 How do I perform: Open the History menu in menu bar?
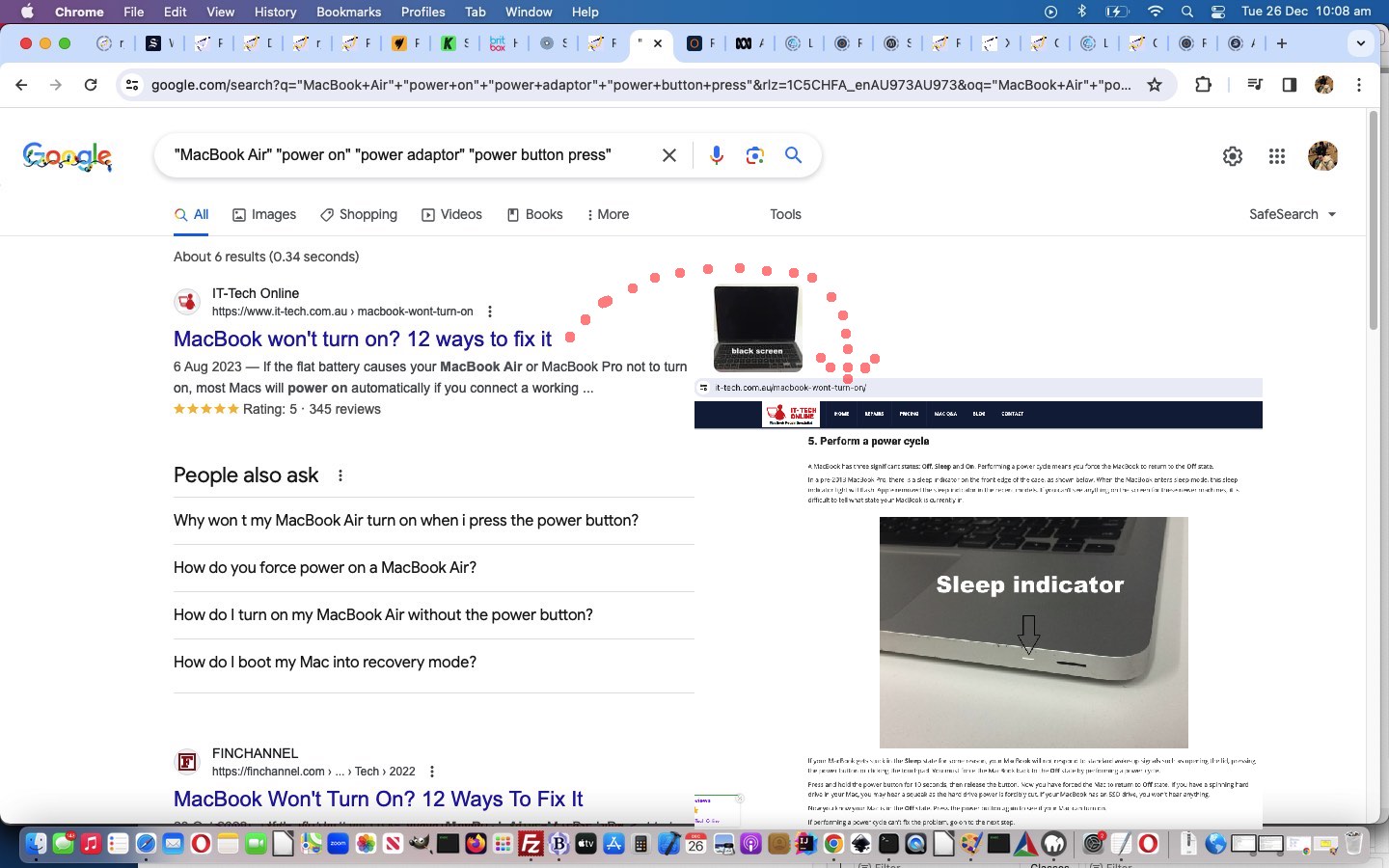[x=275, y=12]
